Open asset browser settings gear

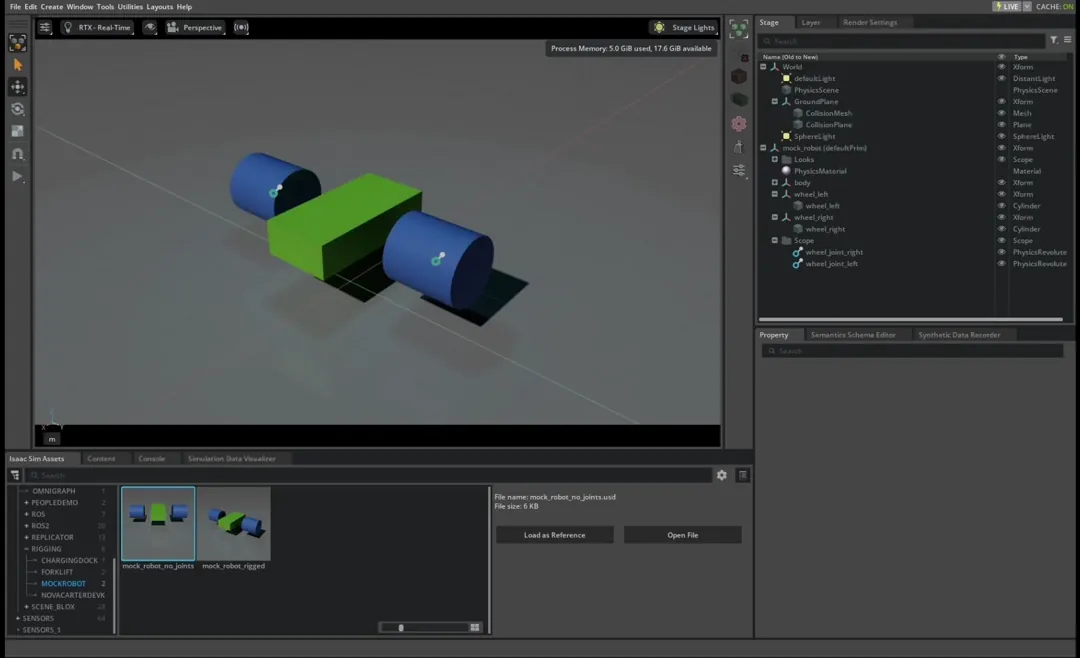point(722,475)
